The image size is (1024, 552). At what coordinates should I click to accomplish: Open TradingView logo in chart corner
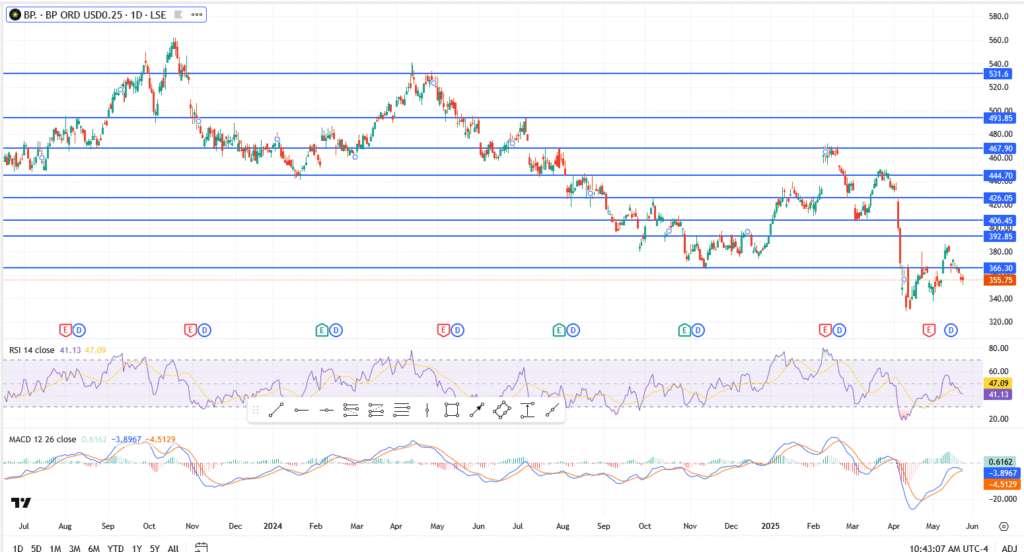pos(20,503)
